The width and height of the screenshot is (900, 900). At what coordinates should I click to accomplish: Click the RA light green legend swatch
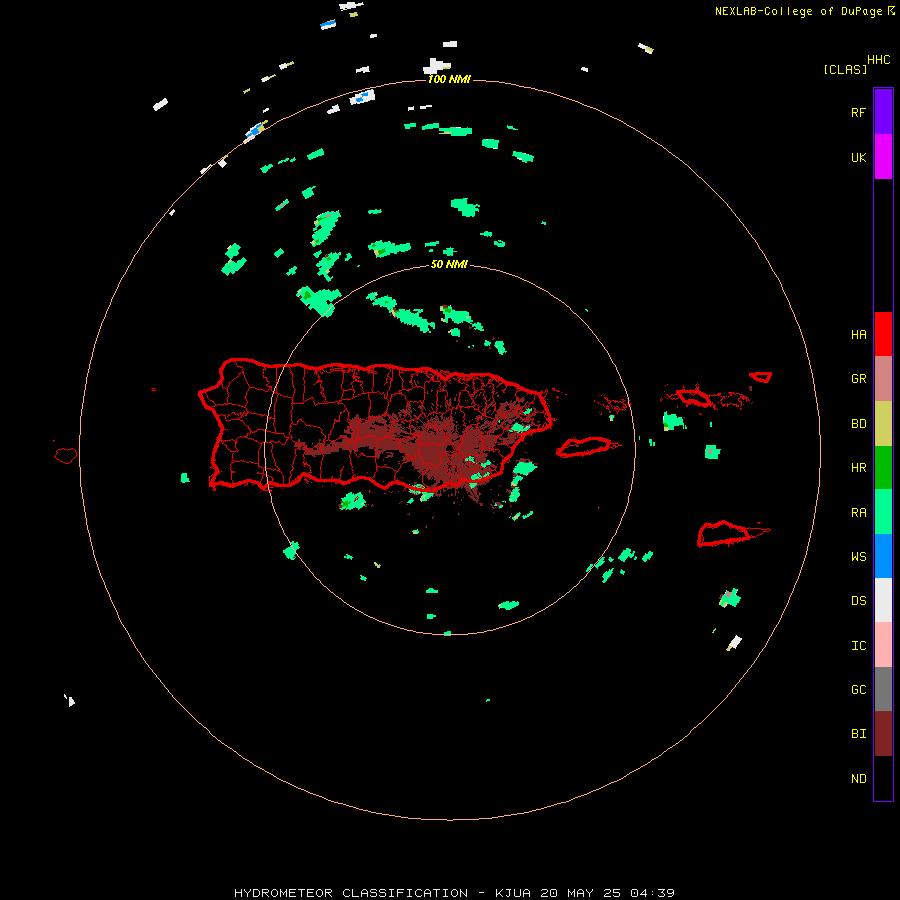click(883, 512)
